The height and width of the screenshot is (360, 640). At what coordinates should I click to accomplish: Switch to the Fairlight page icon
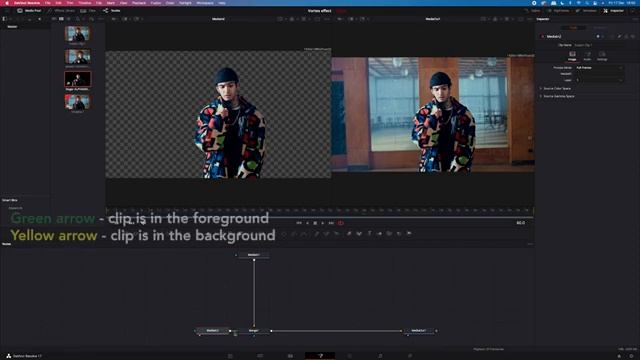tap(380, 356)
